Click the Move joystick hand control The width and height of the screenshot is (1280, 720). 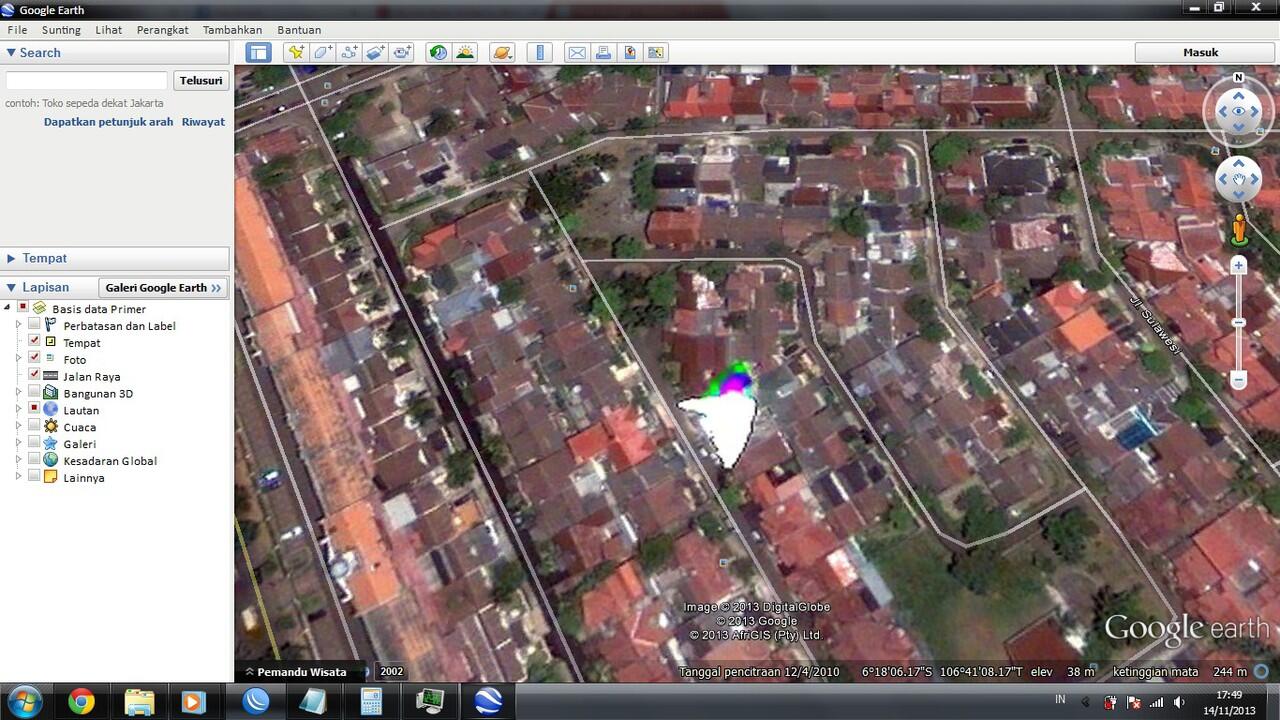click(1239, 181)
